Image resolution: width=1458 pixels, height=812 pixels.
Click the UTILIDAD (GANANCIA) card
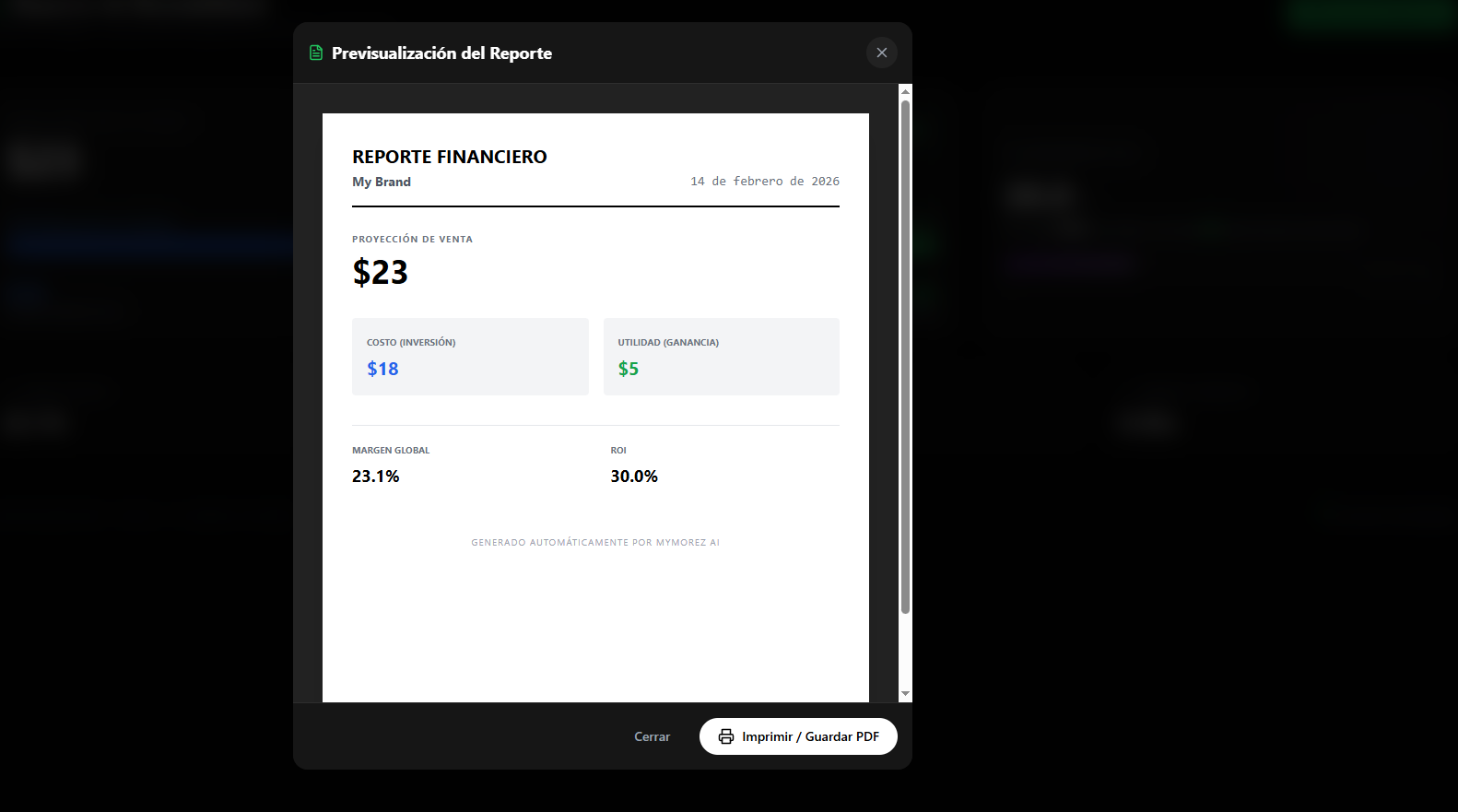click(722, 357)
